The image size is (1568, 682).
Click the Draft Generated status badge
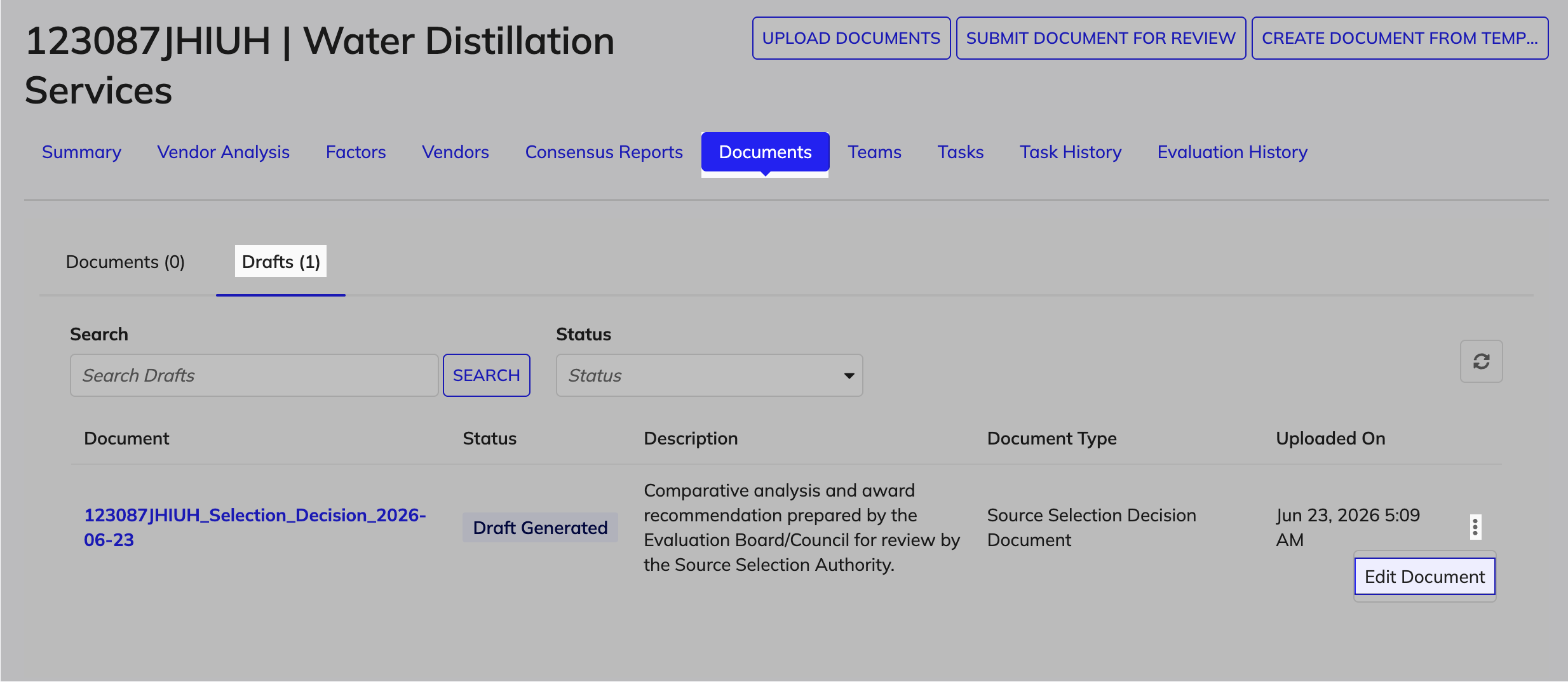coord(540,528)
